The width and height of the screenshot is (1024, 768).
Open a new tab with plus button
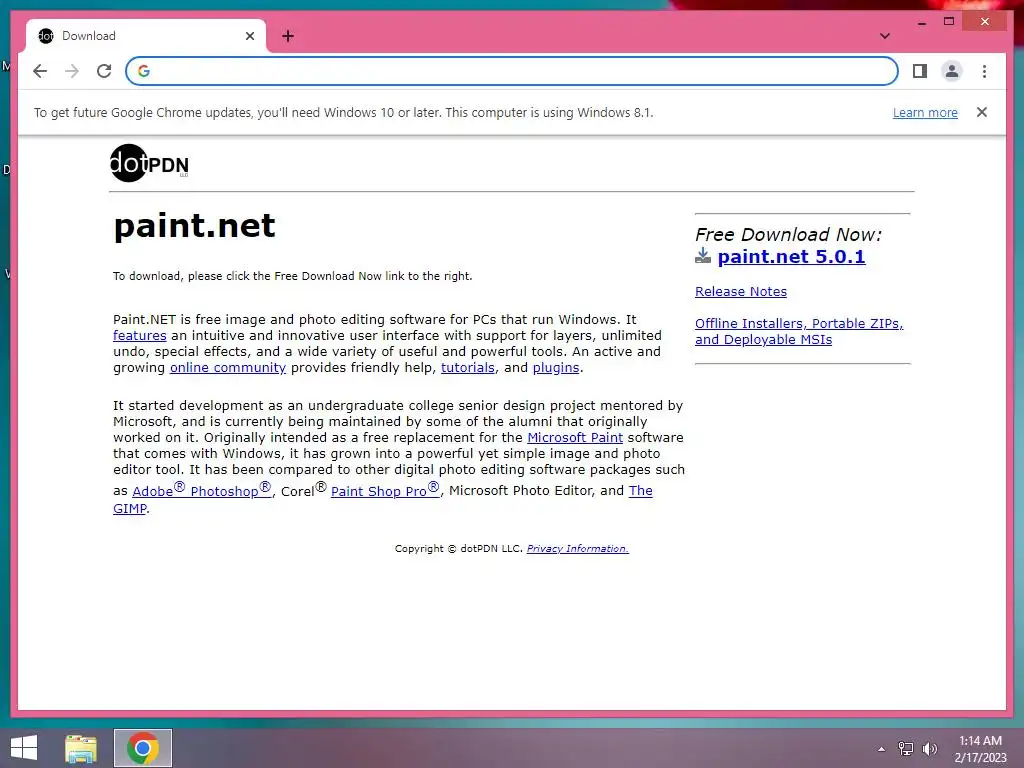pyautogui.click(x=288, y=36)
